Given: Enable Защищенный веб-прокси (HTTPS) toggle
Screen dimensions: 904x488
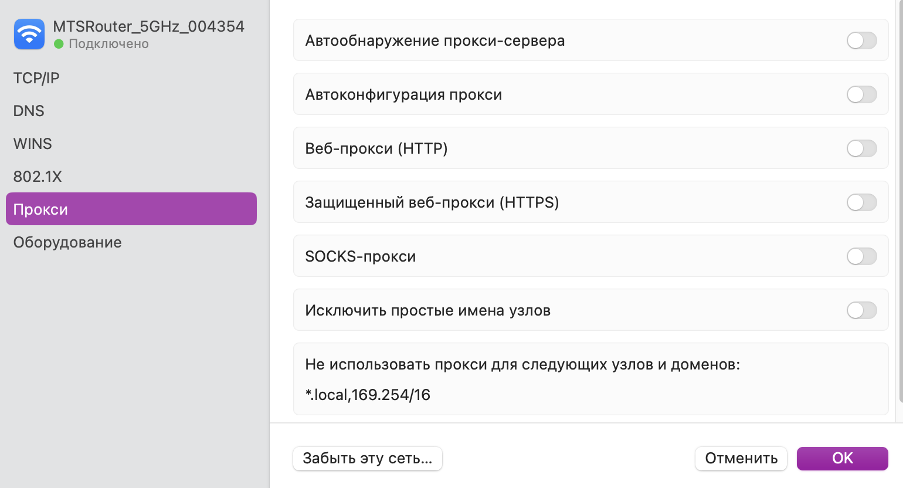Looking at the screenshot, I should [x=861, y=202].
